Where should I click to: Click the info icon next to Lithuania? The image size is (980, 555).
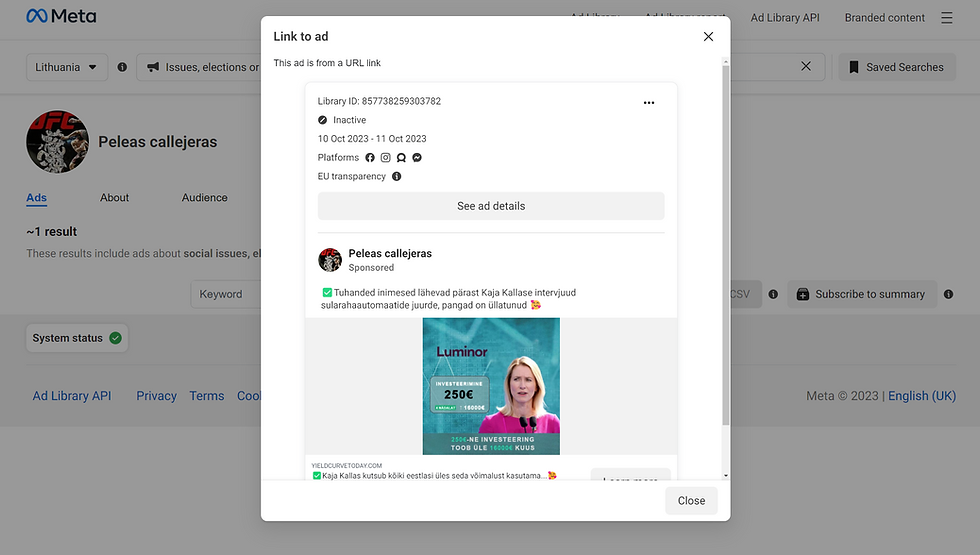click(x=122, y=67)
